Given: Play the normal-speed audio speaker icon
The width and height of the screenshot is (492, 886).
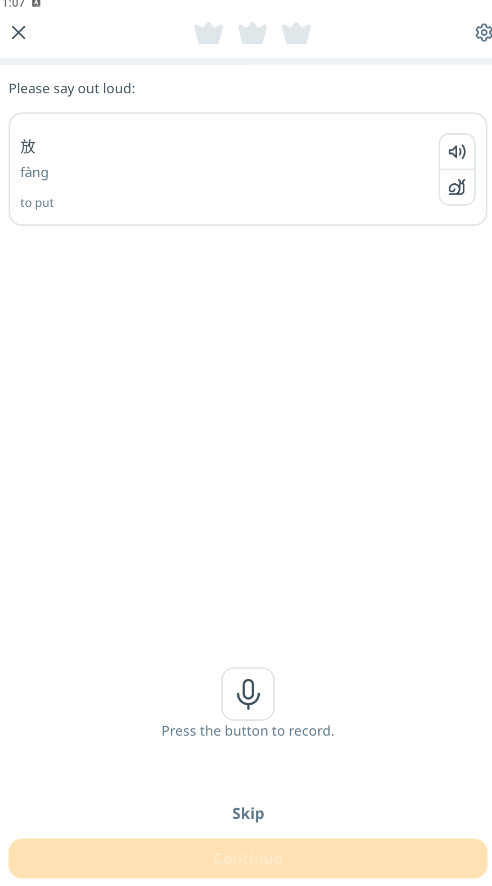Looking at the screenshot, I should [x=457, y=151].
